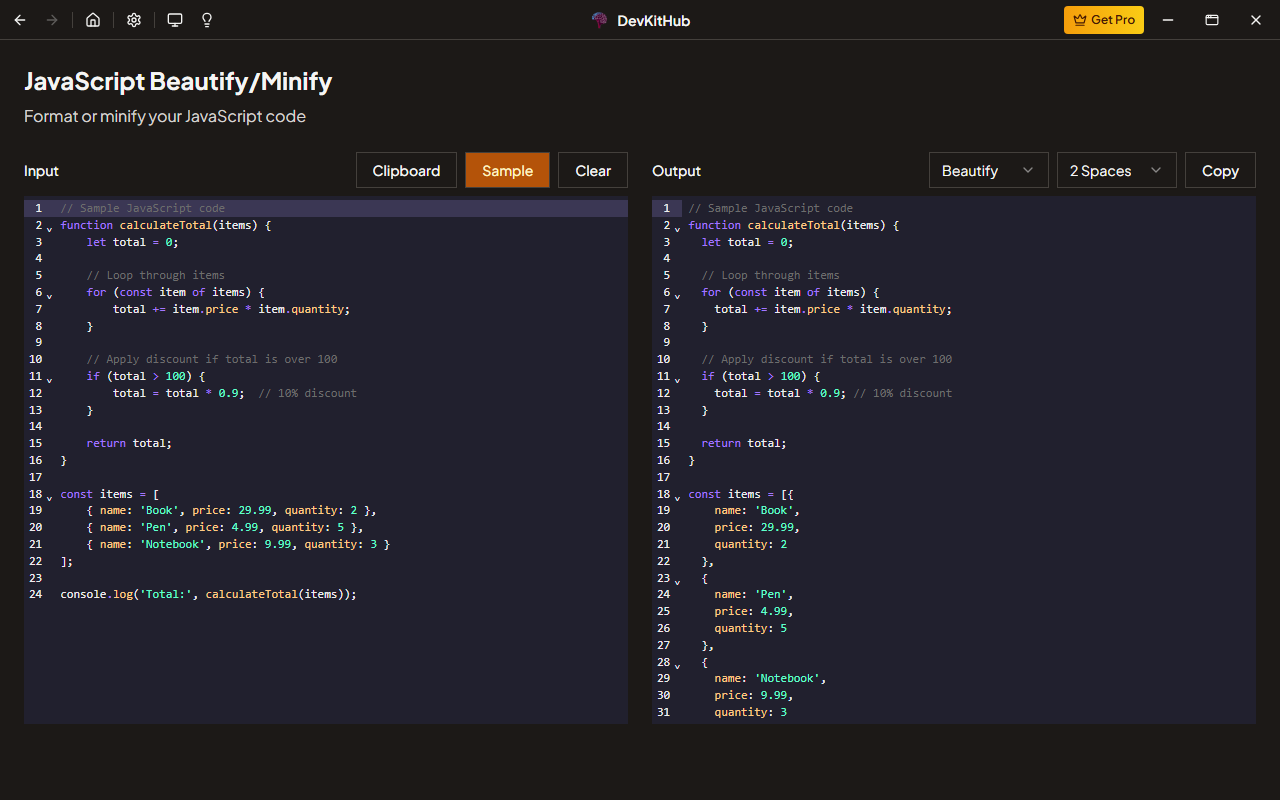
Task: Click the Get Pro crown button
Action: (1104, 20)
